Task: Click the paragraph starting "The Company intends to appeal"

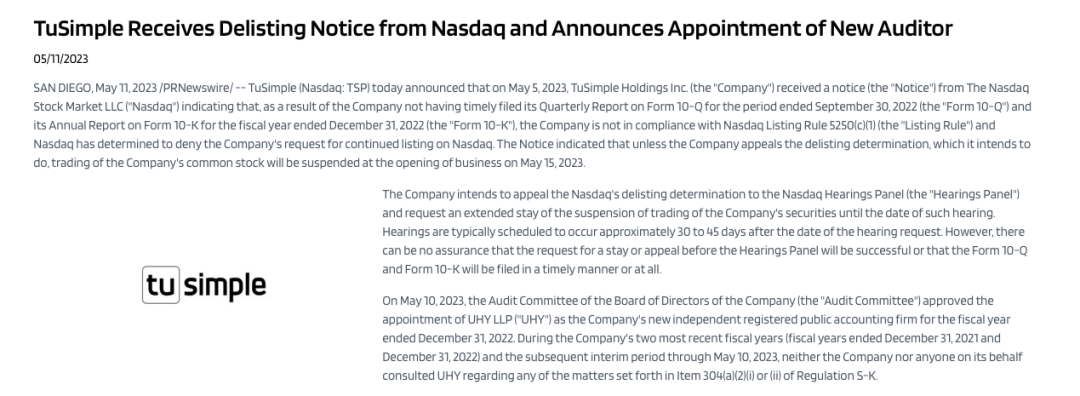Action: (705, 232)
